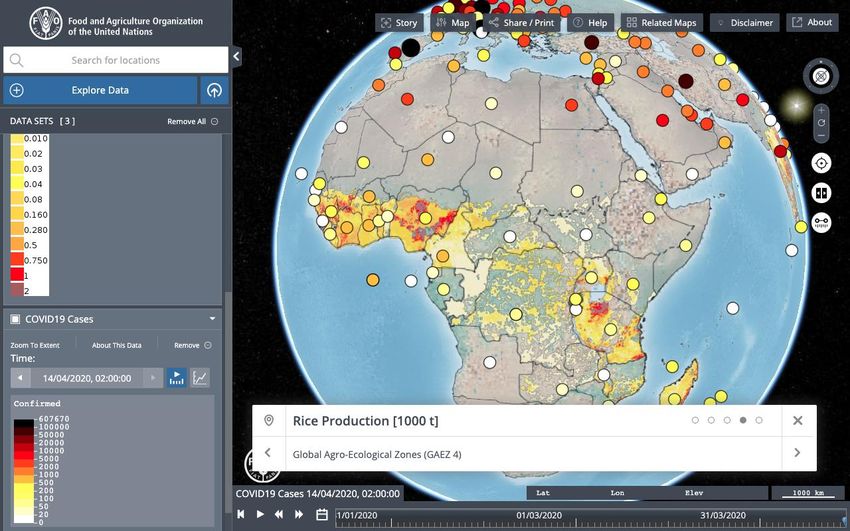Slow down timeline playback
850x531 pixels.
tap(279, 514)
